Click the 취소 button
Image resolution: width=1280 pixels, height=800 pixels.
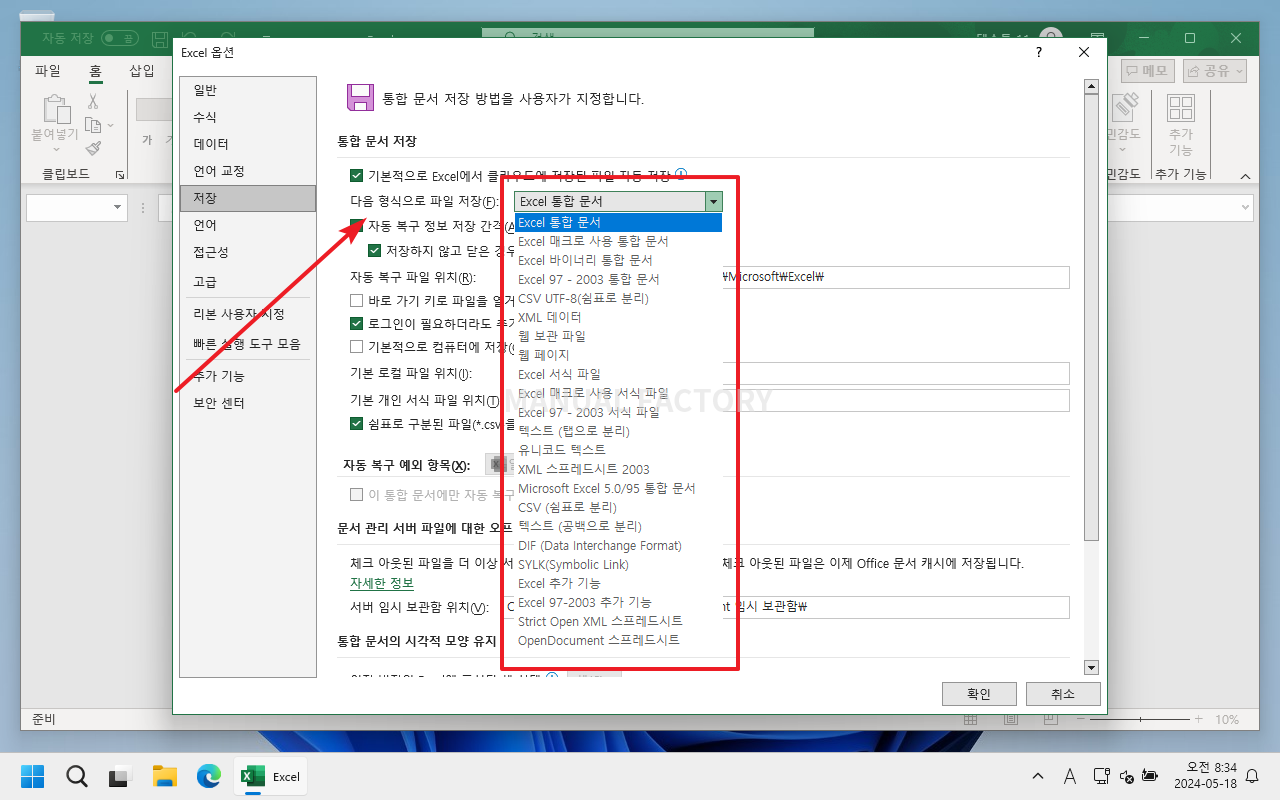point(1063,694)
